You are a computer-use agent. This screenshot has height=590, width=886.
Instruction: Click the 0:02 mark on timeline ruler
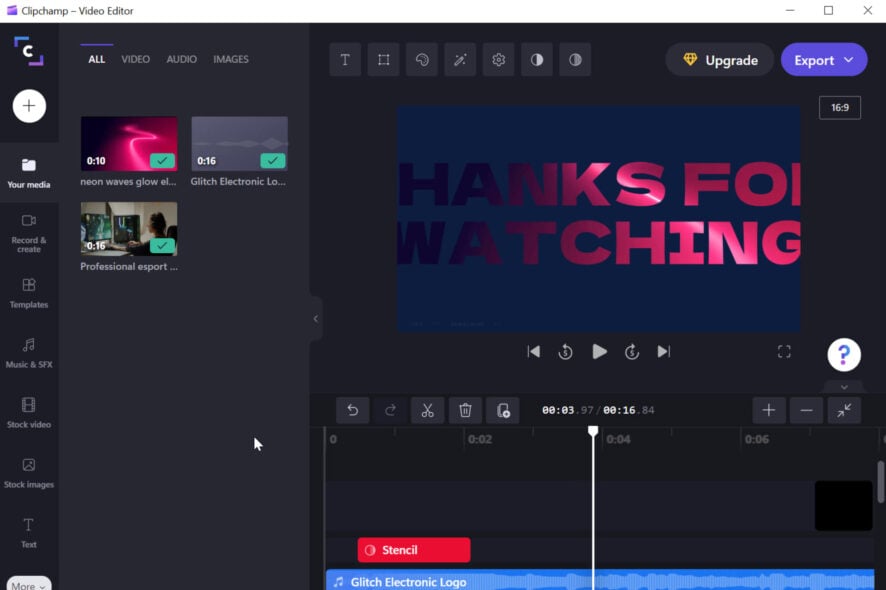click(480, 439)
